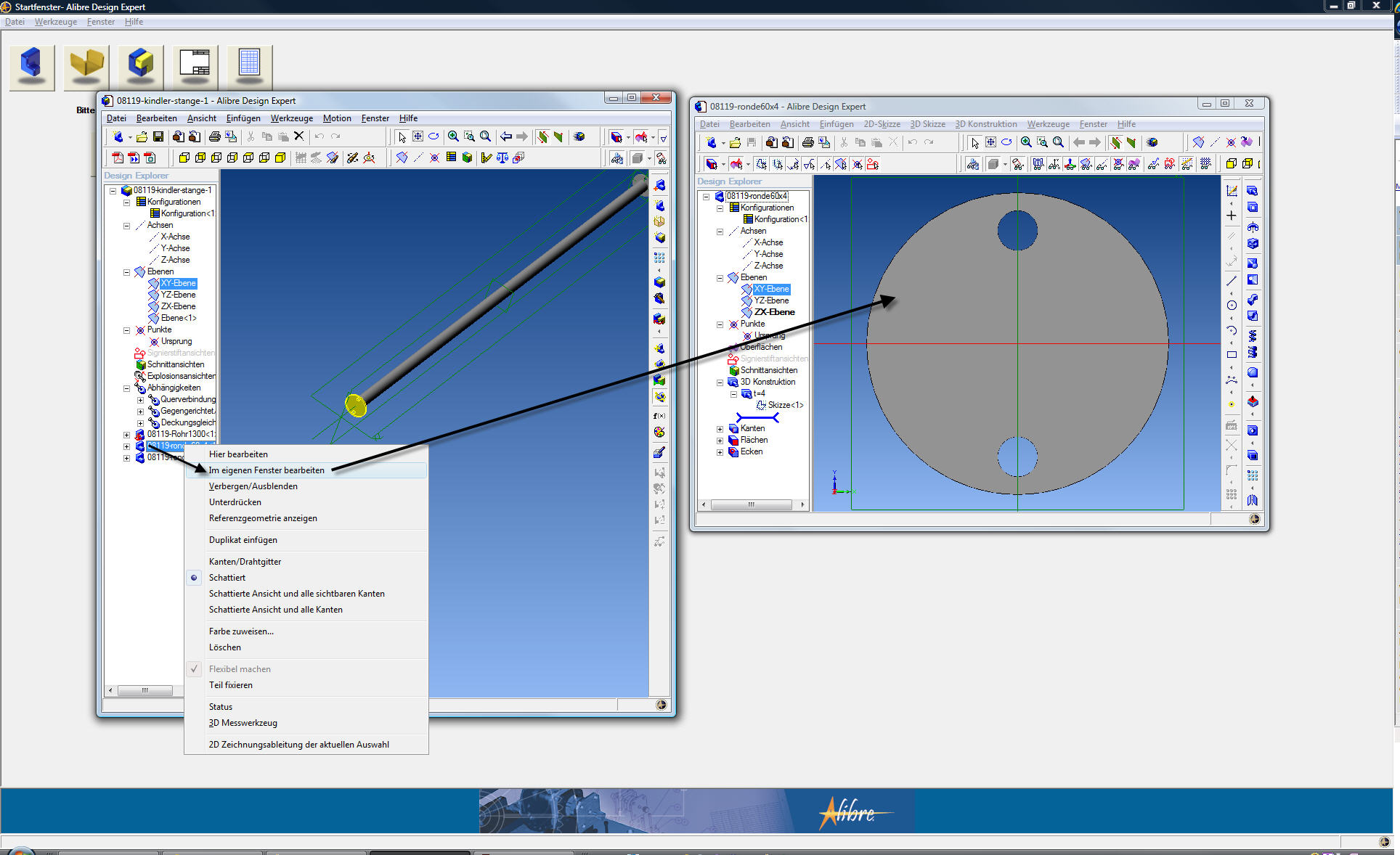Select the circle sketch tool in ronde60x4 sidebar
The image size is (1400, 855).
1232,306
